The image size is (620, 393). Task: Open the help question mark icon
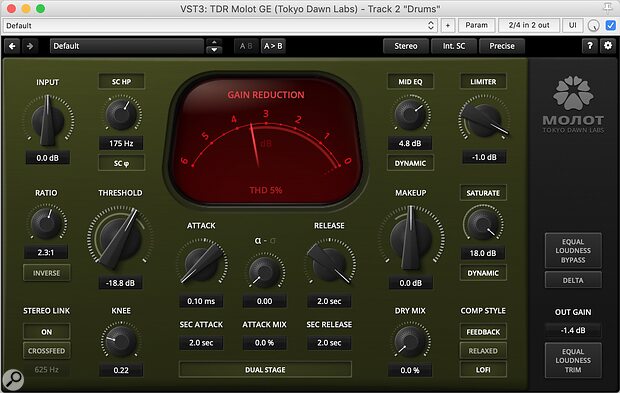pyautogui.click(x=590, y=46)
